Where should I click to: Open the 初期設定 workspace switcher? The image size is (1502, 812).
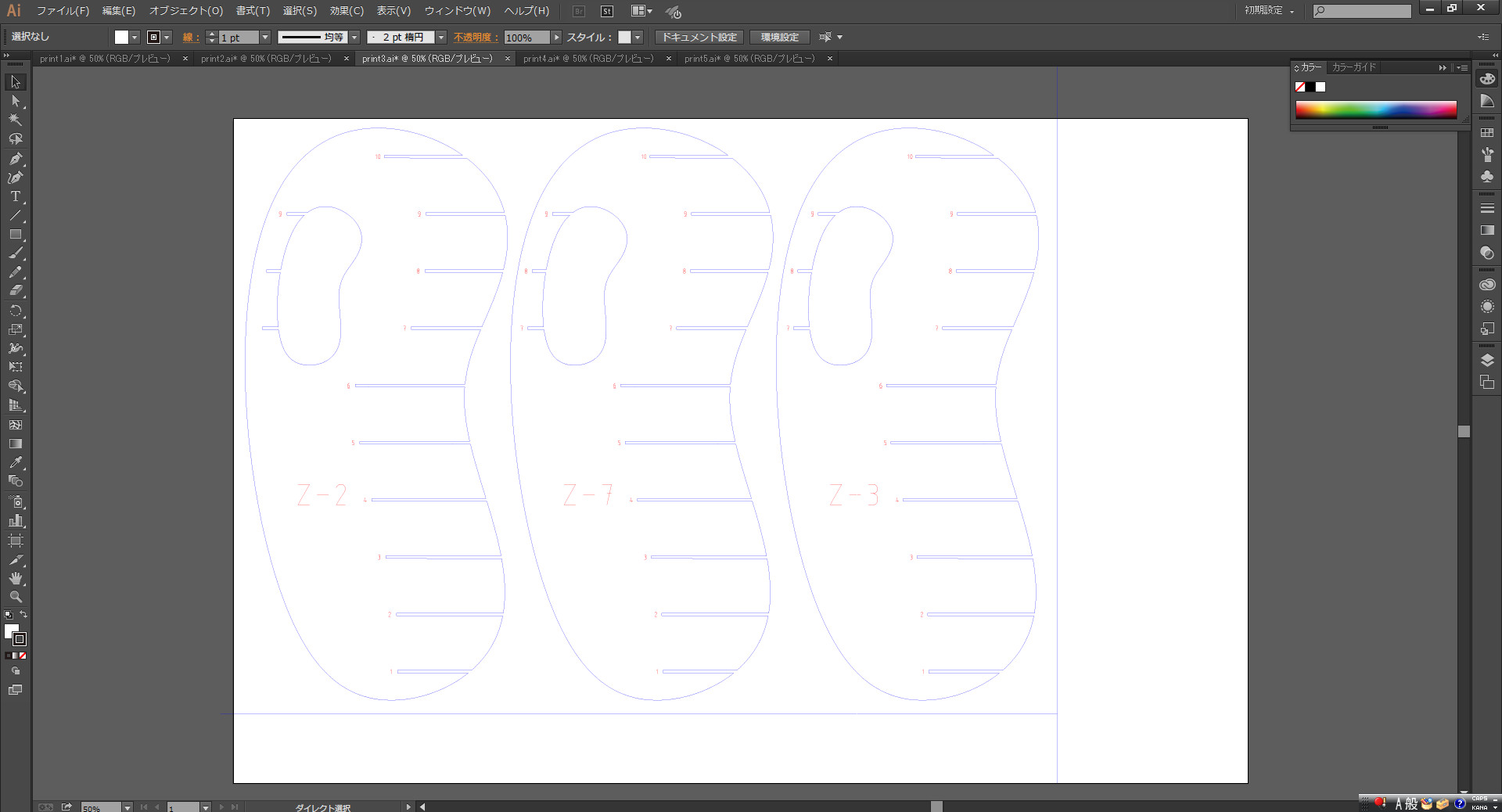point(1270,11)
